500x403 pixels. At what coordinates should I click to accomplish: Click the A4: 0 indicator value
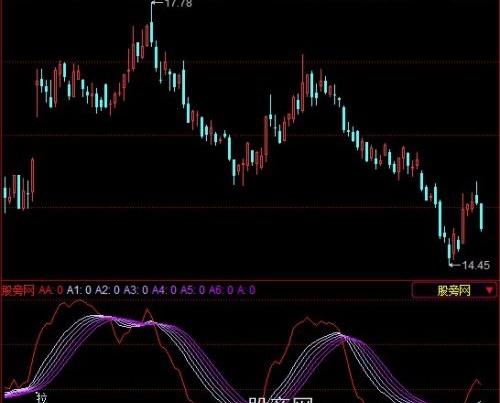pyautogui.click(x=164, y=290)
